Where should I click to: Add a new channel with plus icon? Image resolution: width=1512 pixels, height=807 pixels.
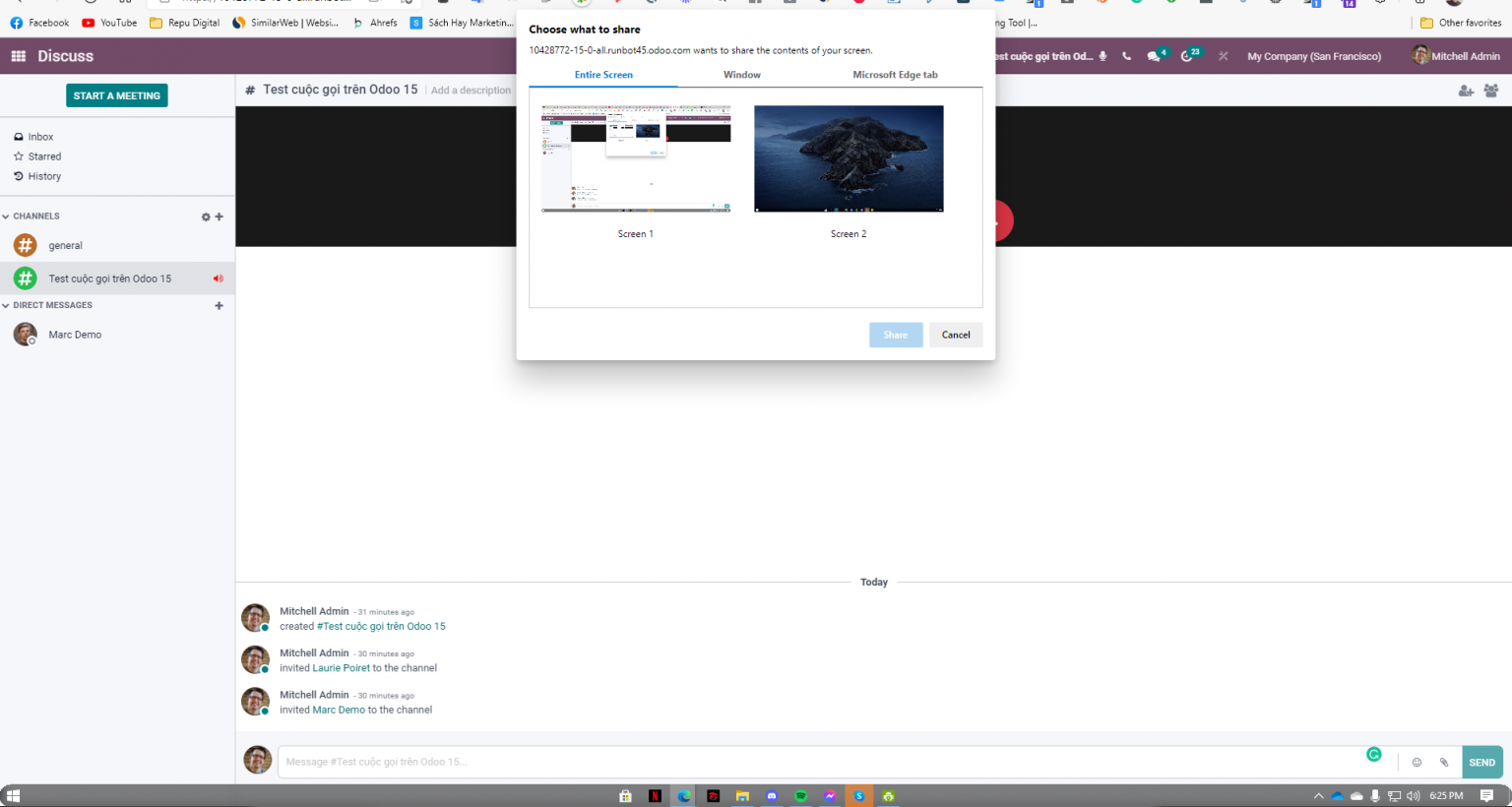[219, 217]
